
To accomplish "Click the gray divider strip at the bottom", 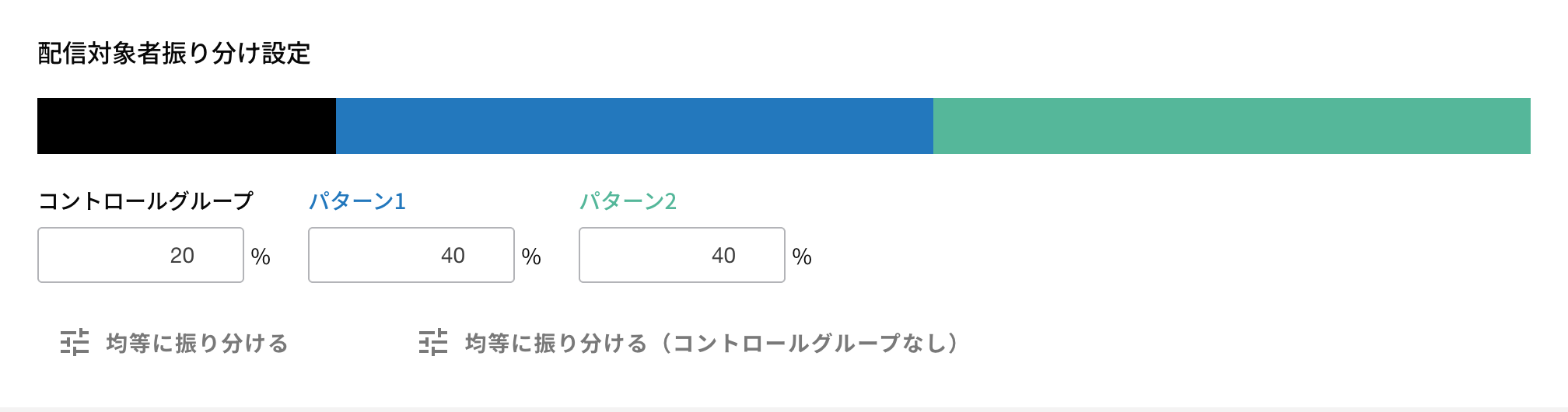I will [784, 409].
